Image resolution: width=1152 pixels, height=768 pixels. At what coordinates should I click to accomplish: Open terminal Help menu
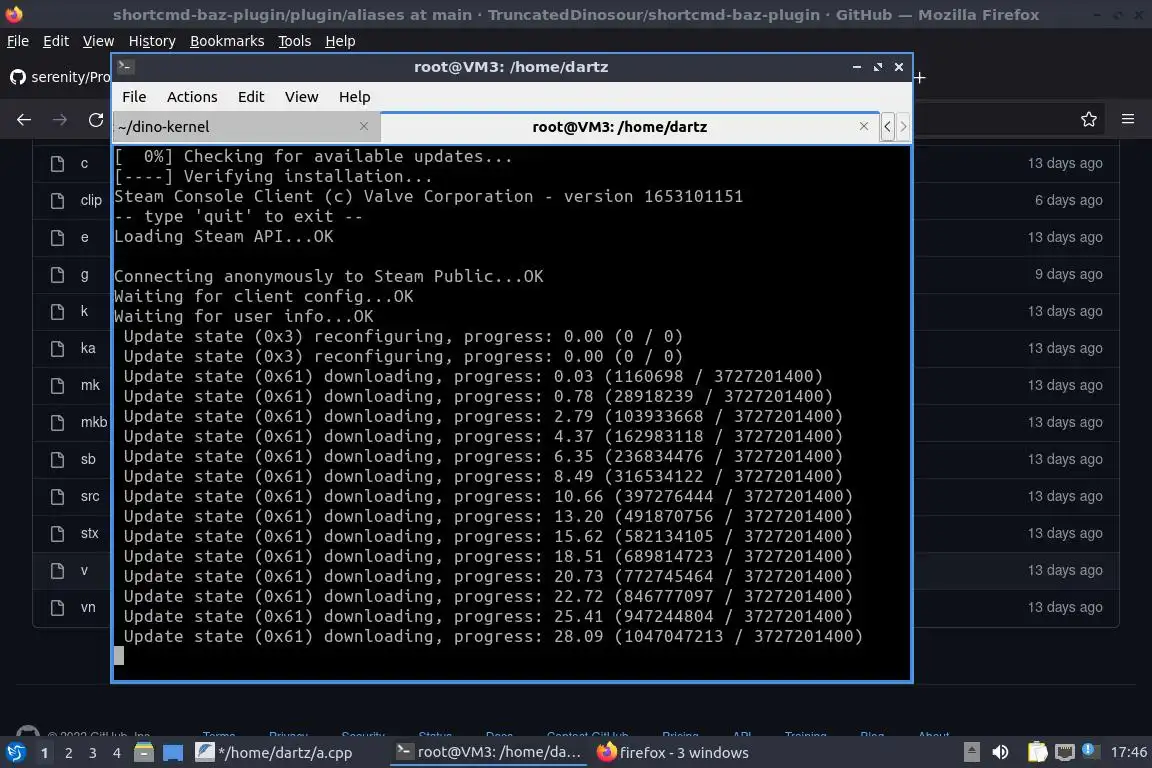(x=354, y=97)
